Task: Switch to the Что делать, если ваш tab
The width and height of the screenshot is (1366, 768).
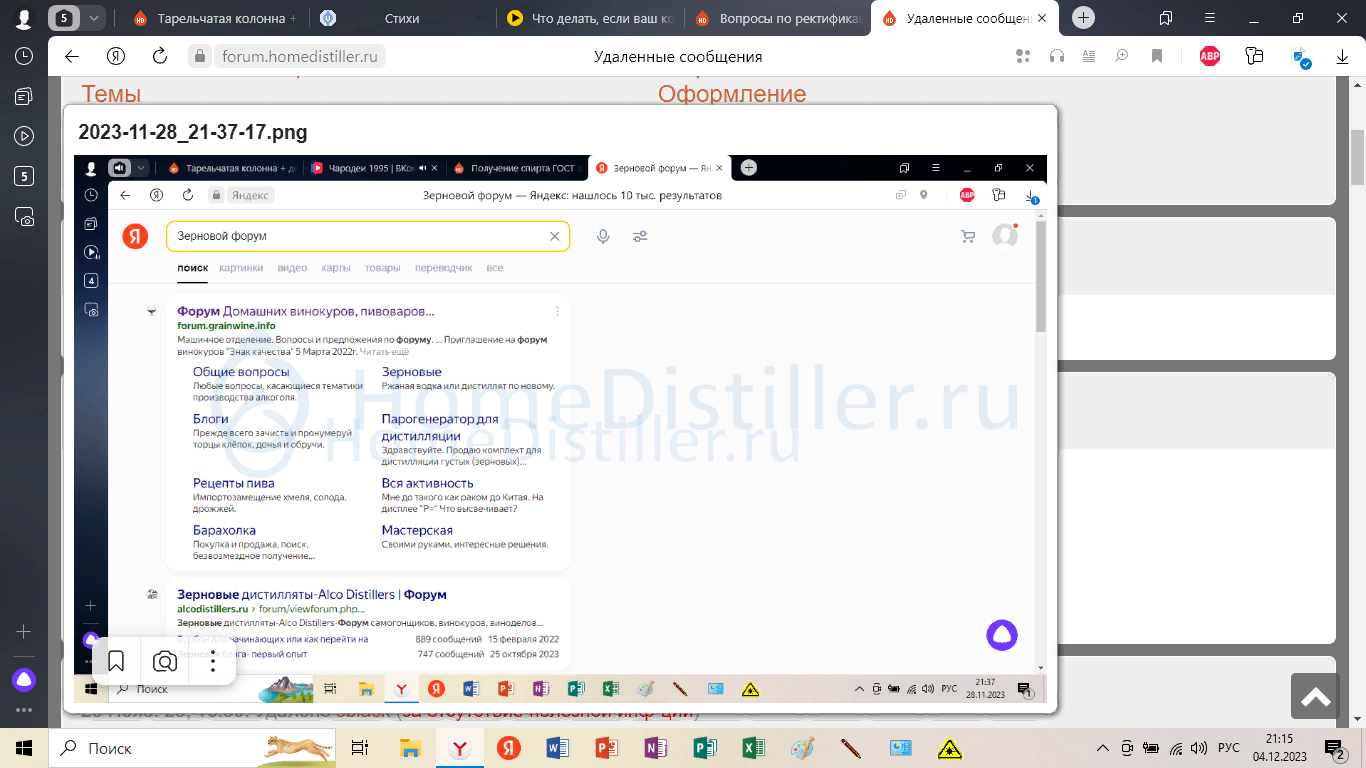Action: 590,18
